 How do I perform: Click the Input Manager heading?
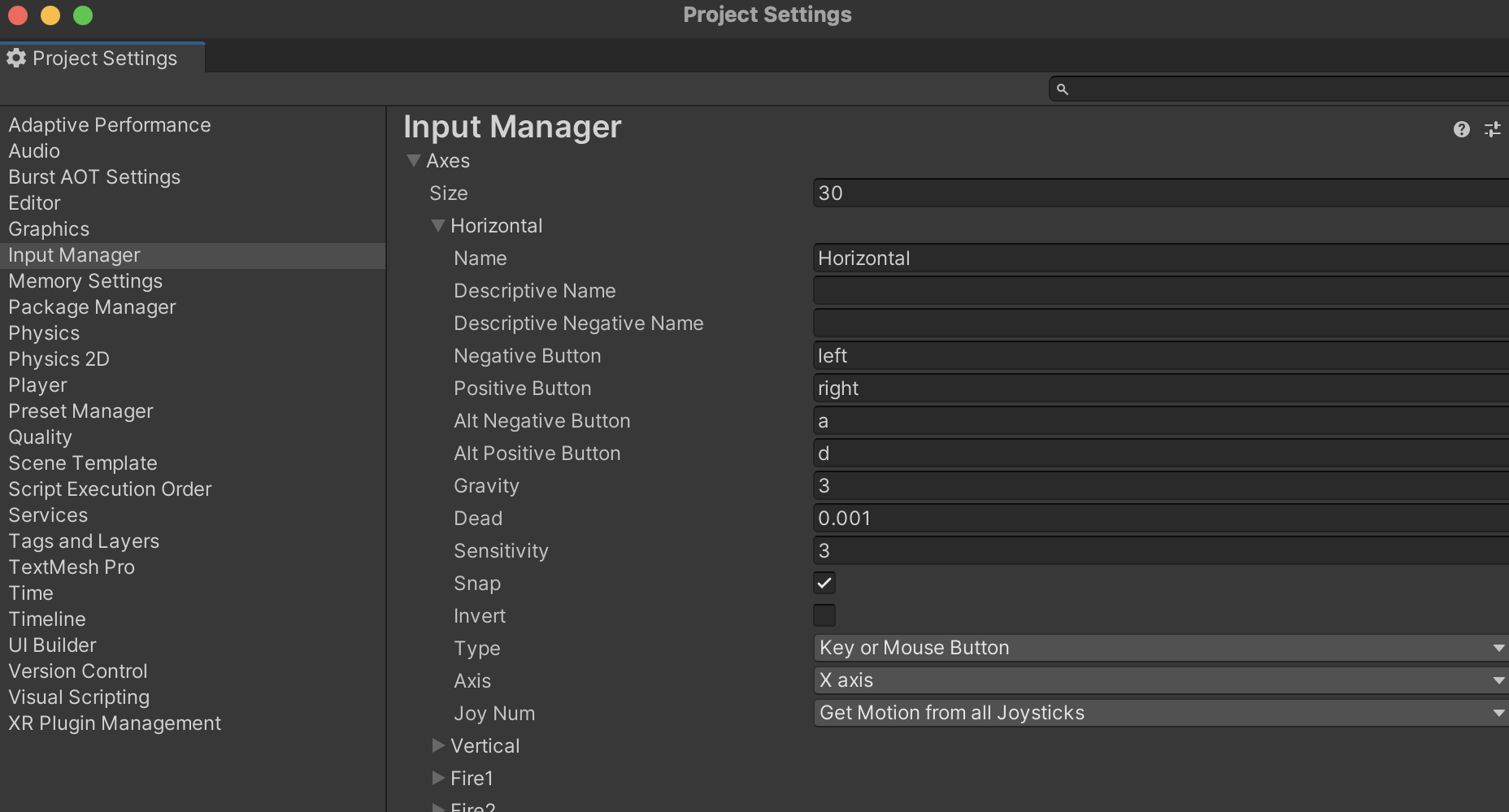pos(512,127)
